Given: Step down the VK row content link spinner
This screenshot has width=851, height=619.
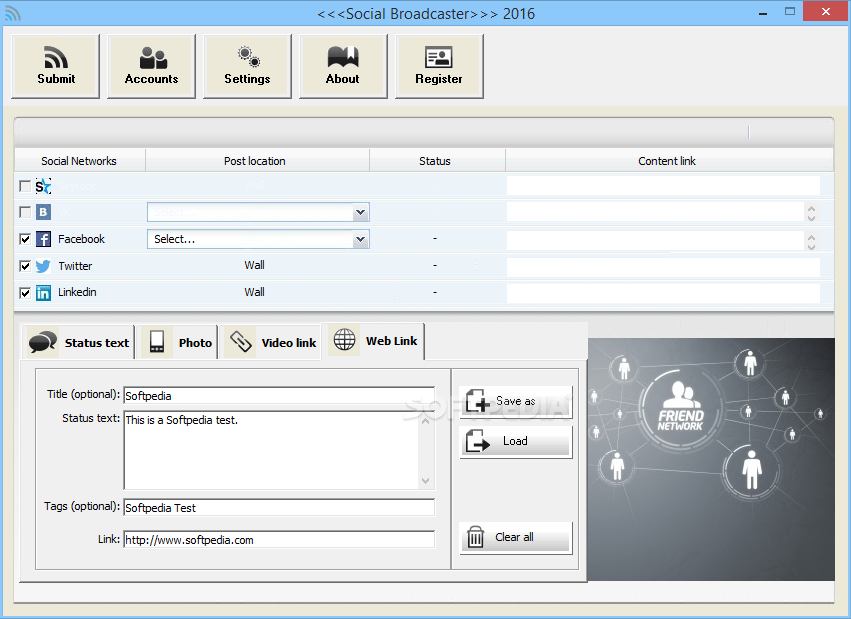Looking at the screenshot, I should pos(811,217).
